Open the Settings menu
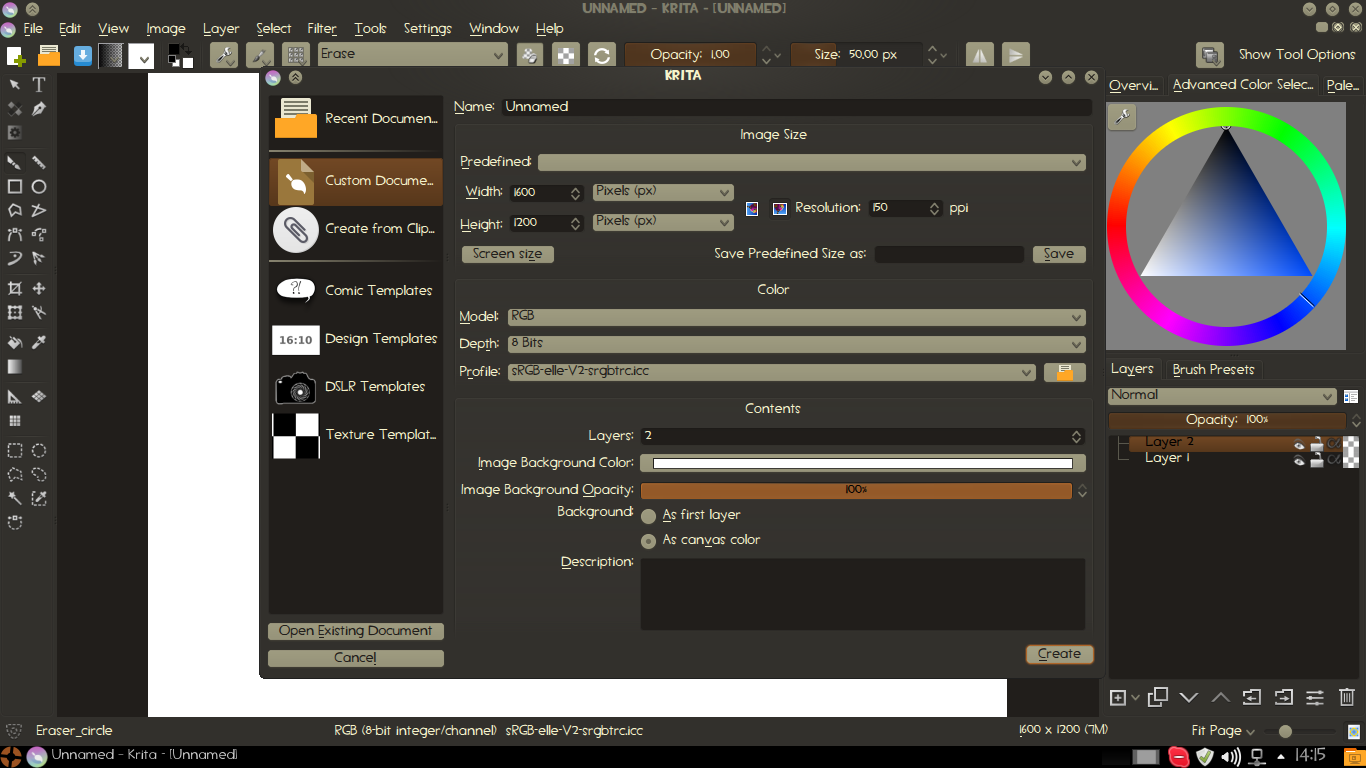Image resolution: width=1366 pixels, height=768 pixels. coord(428,28)
